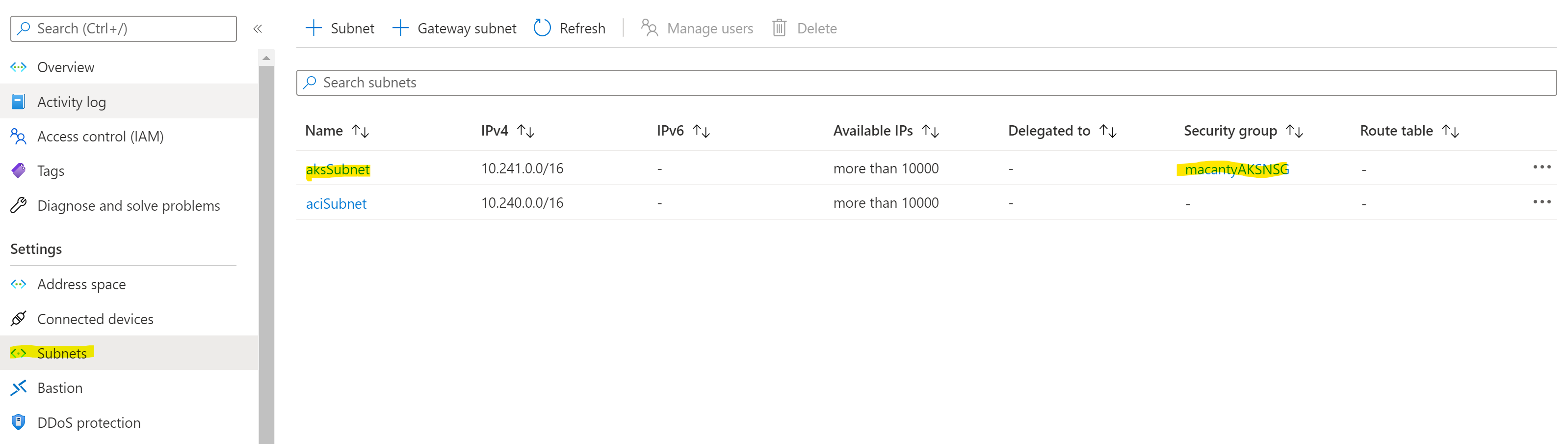Screen dimensions: 1568x444
Task: Open more options for aciSubnet row
Action: 1542,201
